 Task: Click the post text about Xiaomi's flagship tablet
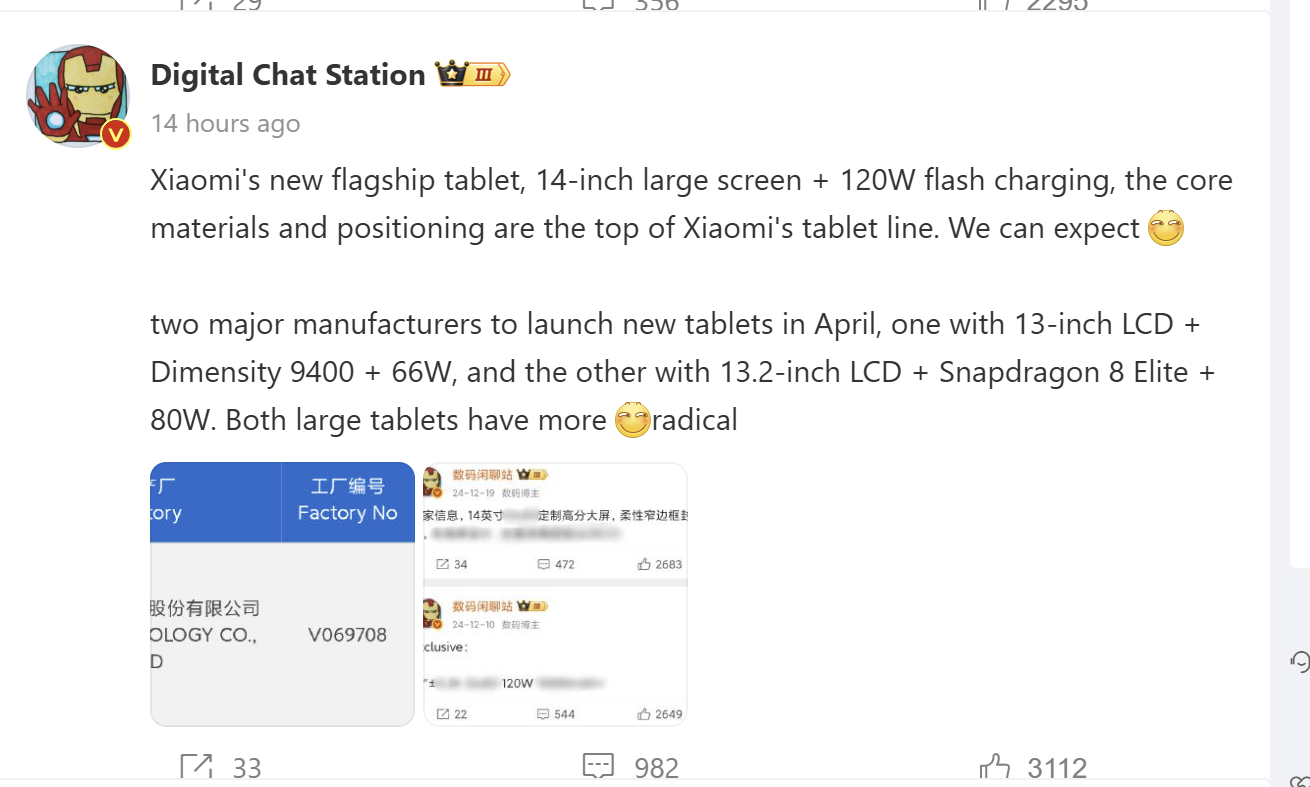pyautogui.click(x=690, y=204)
